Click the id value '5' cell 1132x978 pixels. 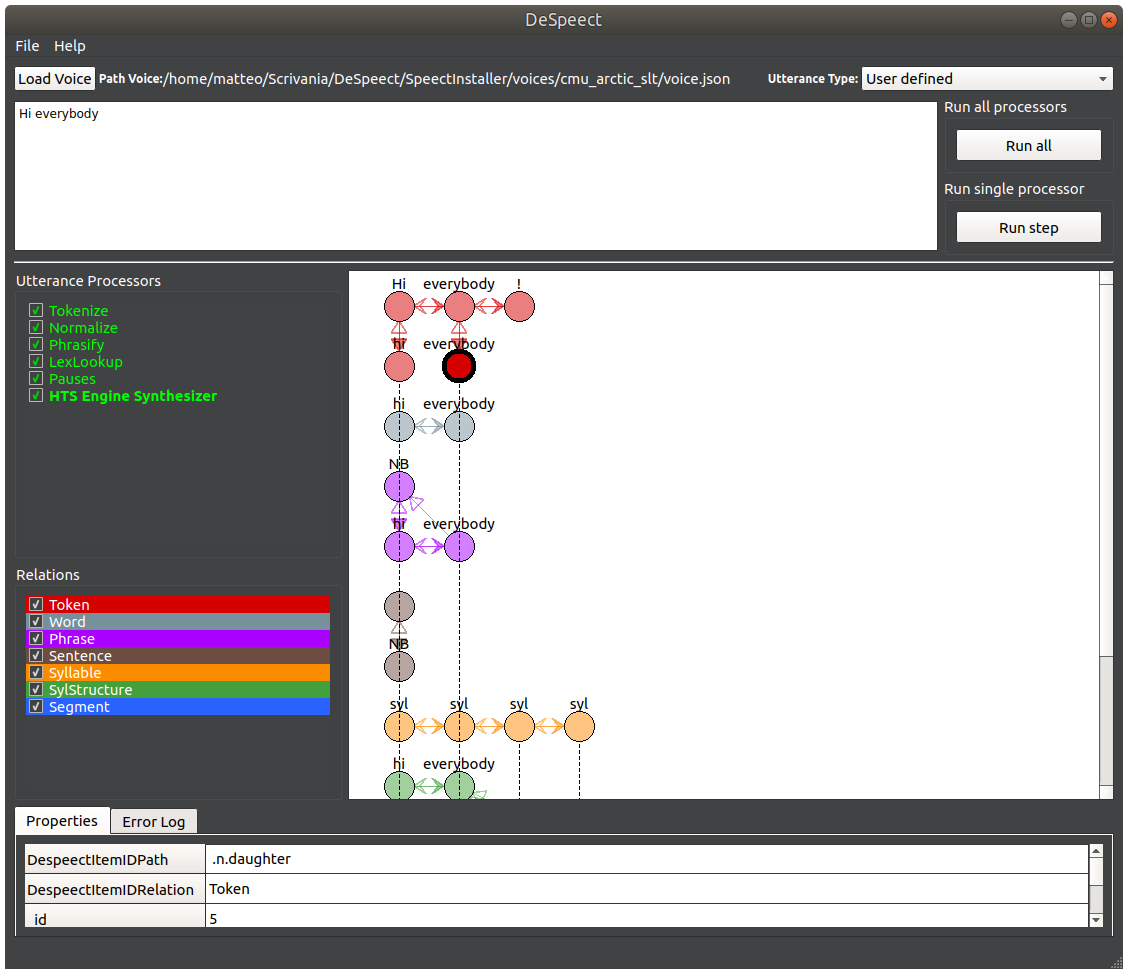(x=647, y=917)
